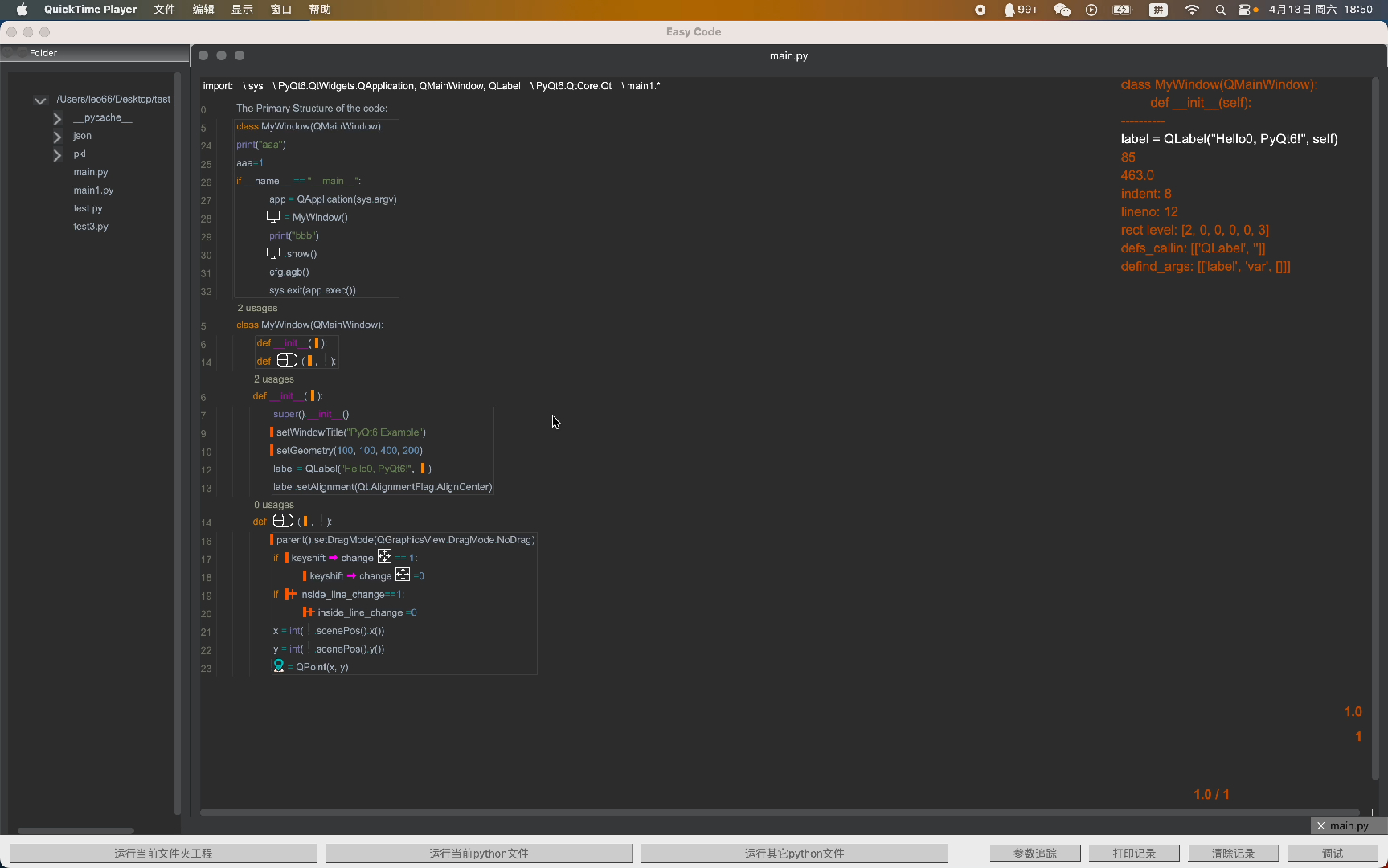The width and height of the screenshot is (1388, 868).
Task: Open the Wi-Fi status icon
Action: click(x=1192, y=10)
